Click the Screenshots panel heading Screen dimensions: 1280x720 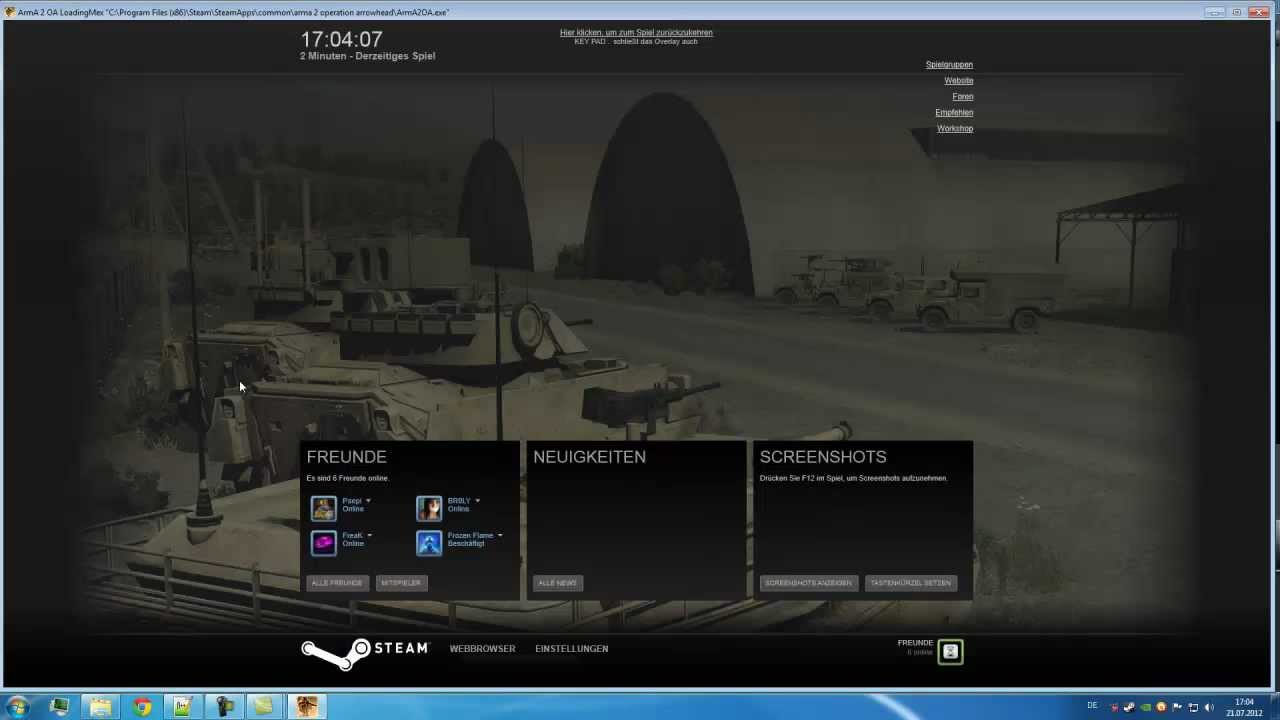[823, 457]
